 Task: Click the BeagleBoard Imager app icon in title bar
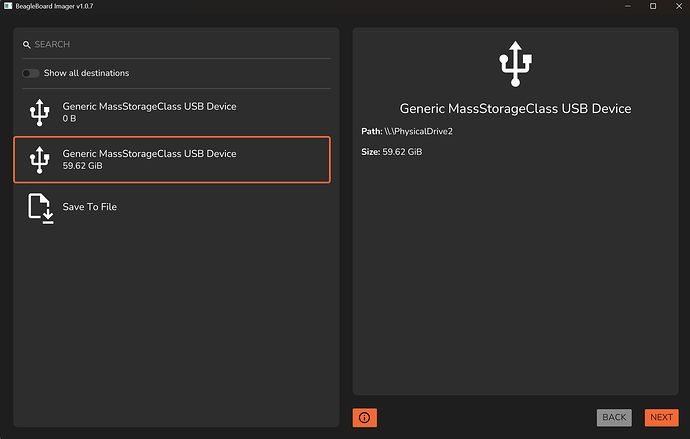(8, 6)
